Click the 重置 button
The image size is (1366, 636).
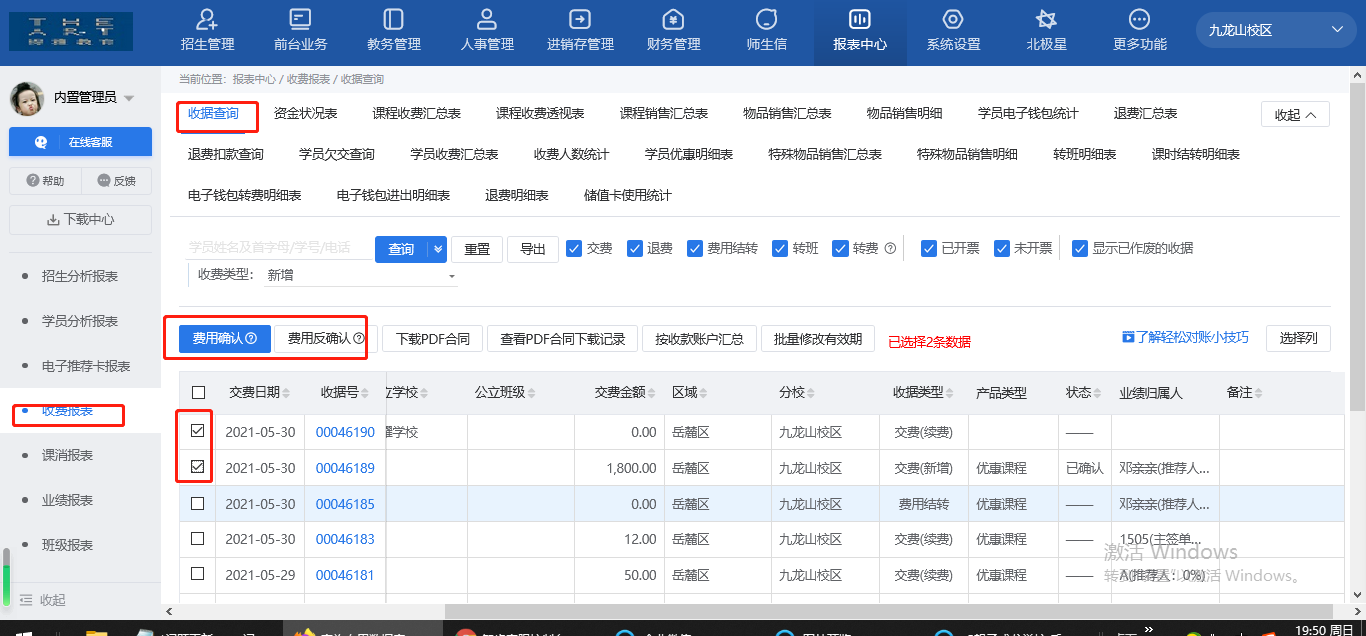pos(477,249)
